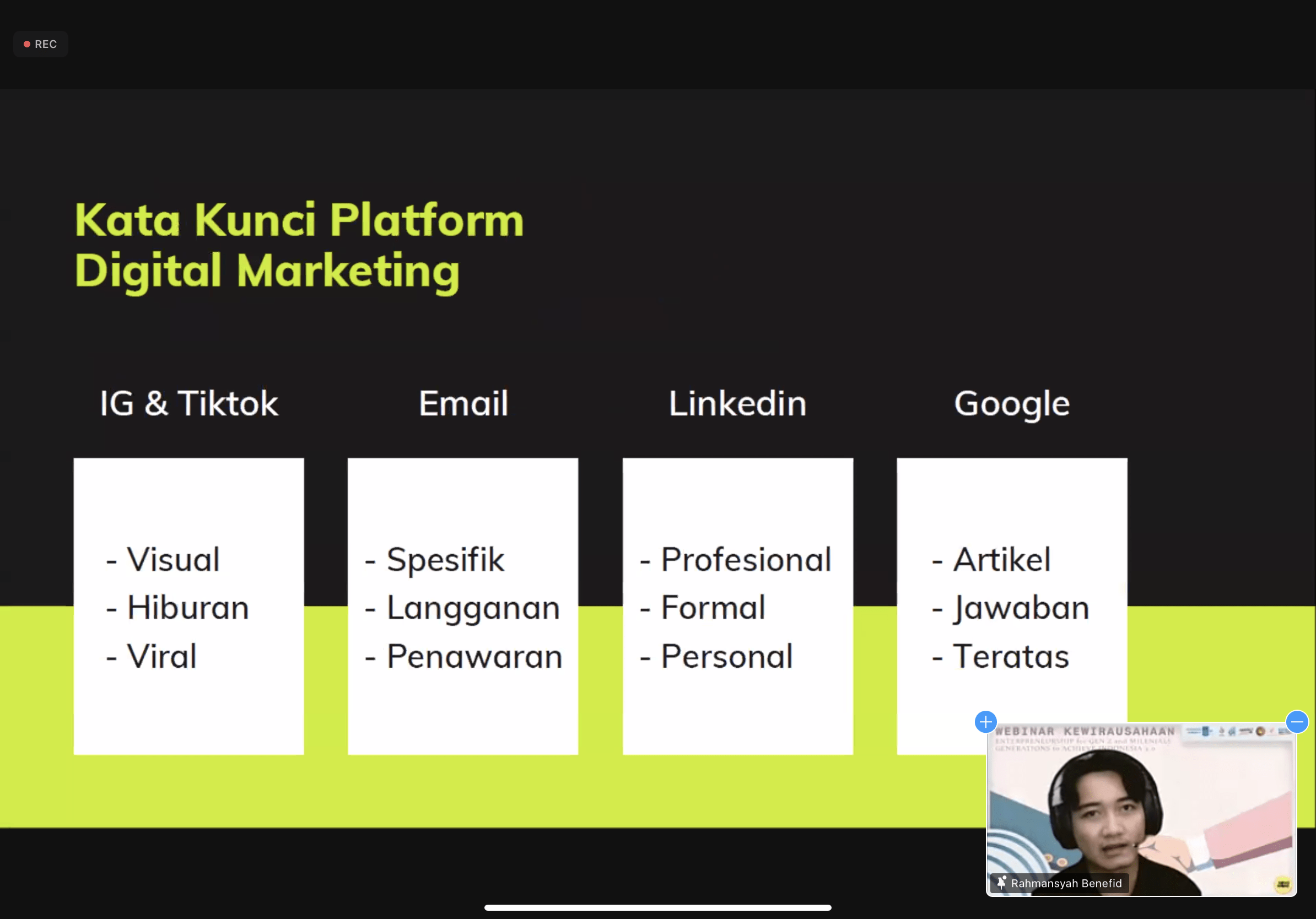This screenshot has height=919, width=1316.
Task: Click the Linkedin column heading
Action: click(738, 403)
